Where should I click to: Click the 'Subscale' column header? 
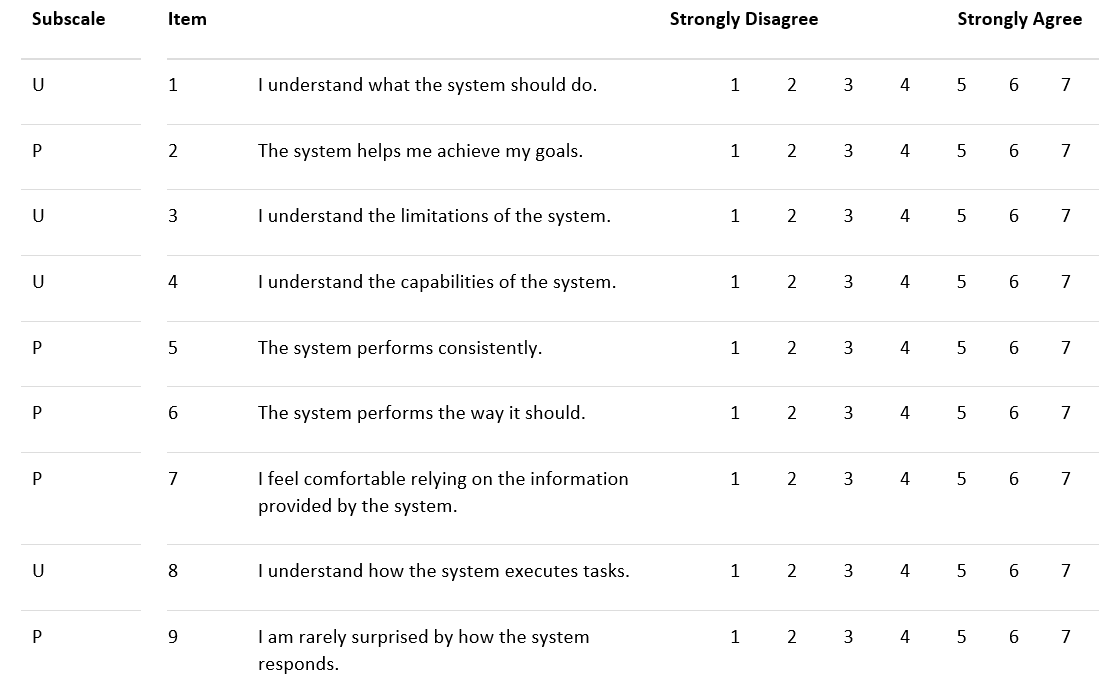tap(68, 19)
